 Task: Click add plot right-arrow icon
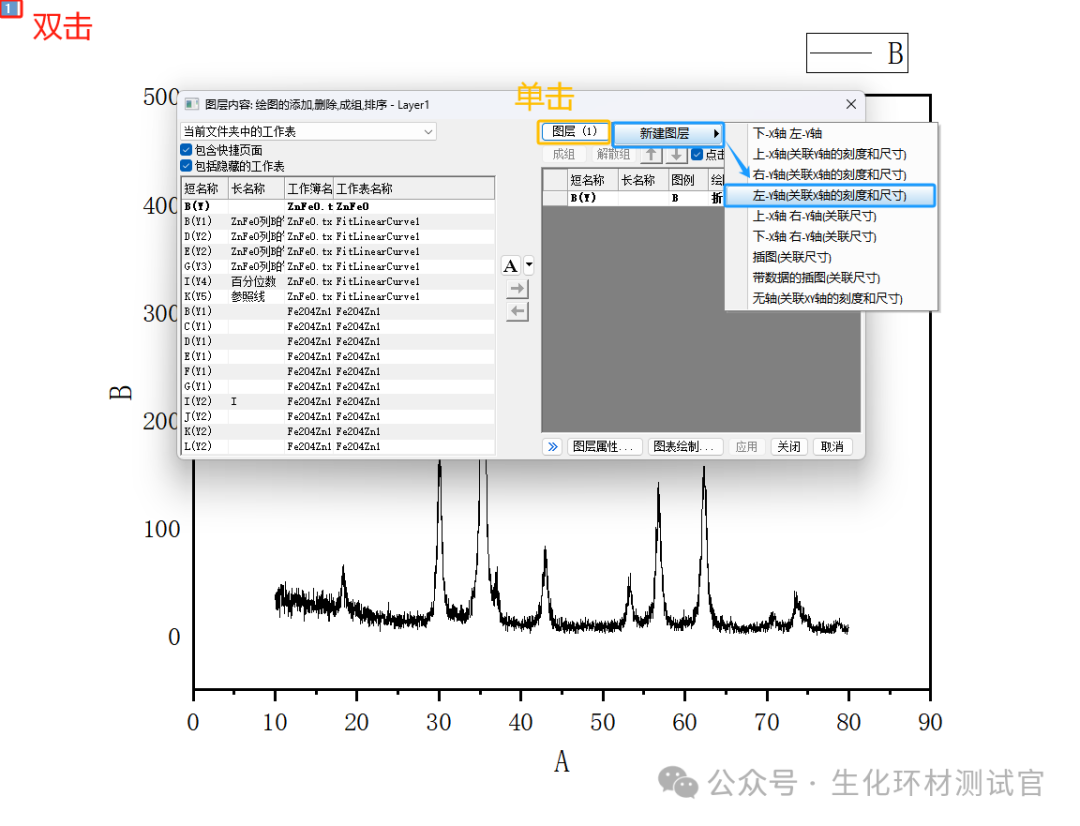click(517, 289)
